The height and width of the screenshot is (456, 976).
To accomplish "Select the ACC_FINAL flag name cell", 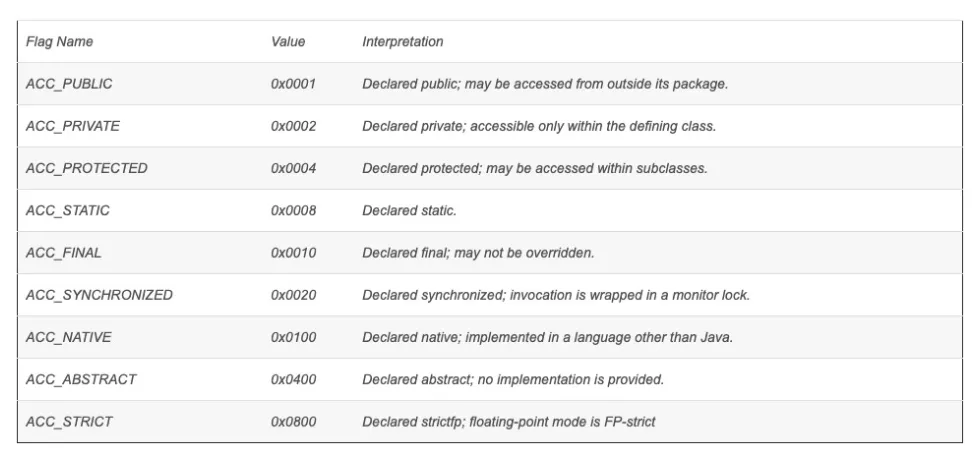I will pos(63,253).
